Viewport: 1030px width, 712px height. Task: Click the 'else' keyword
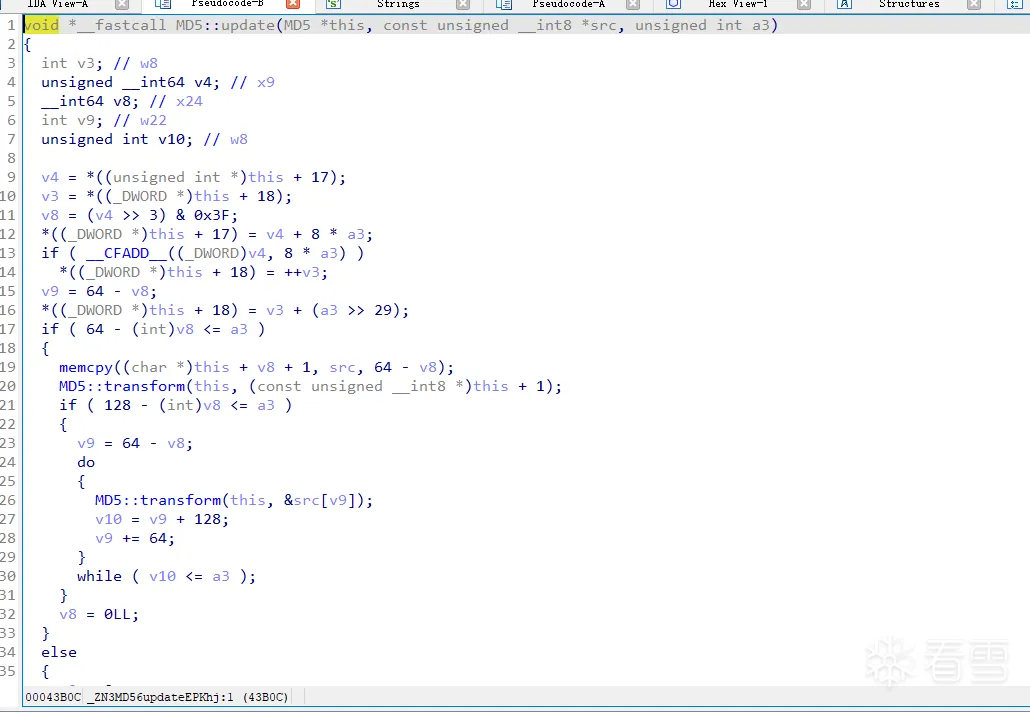[59, 653]
